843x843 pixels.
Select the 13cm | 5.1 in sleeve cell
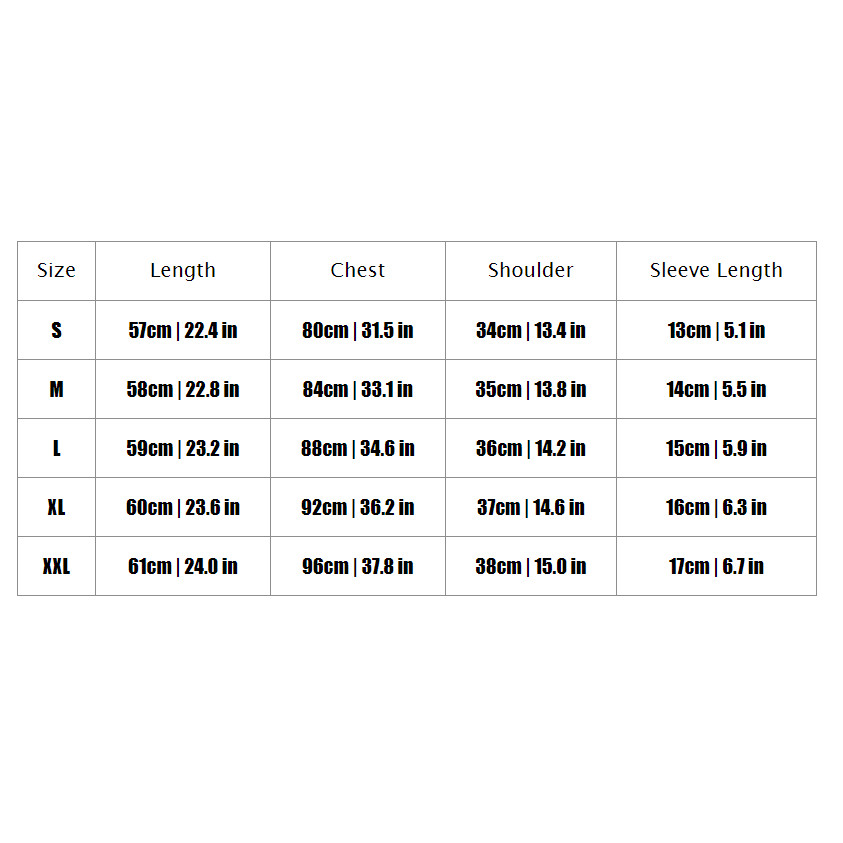coord(716,330)
